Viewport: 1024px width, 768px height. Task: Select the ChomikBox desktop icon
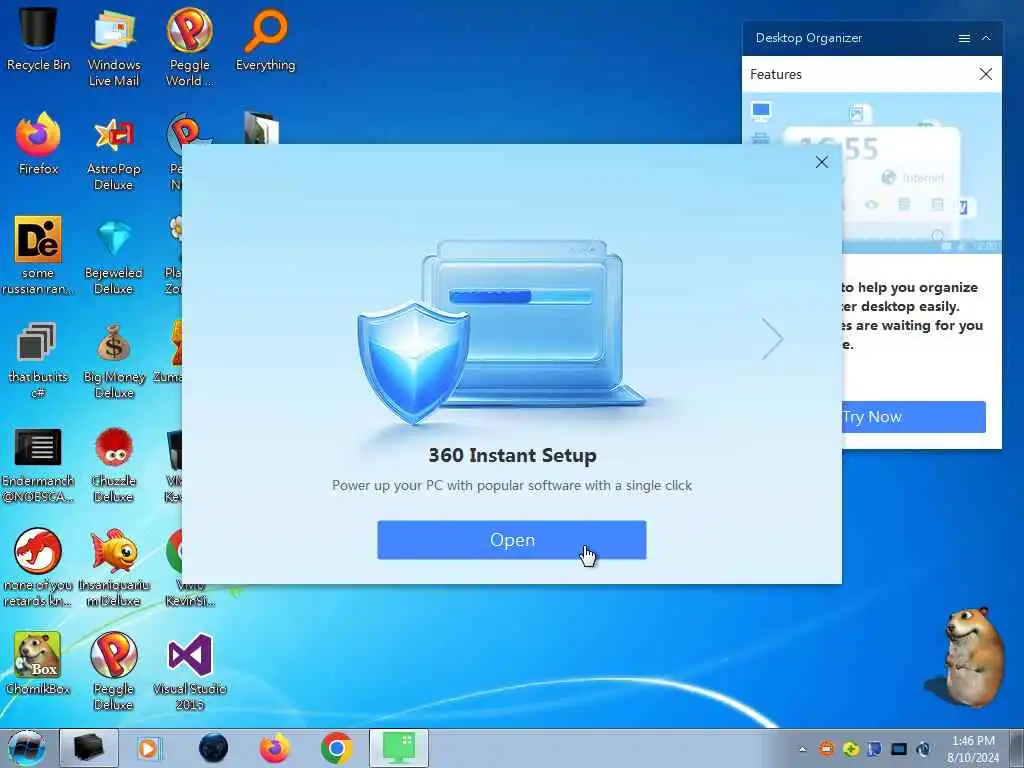pos(38,664)
